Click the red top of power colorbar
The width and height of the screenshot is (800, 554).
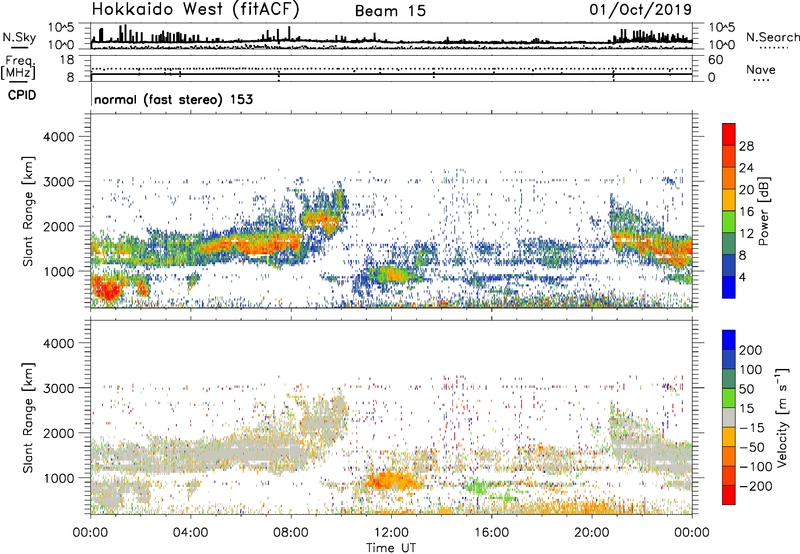729,134
